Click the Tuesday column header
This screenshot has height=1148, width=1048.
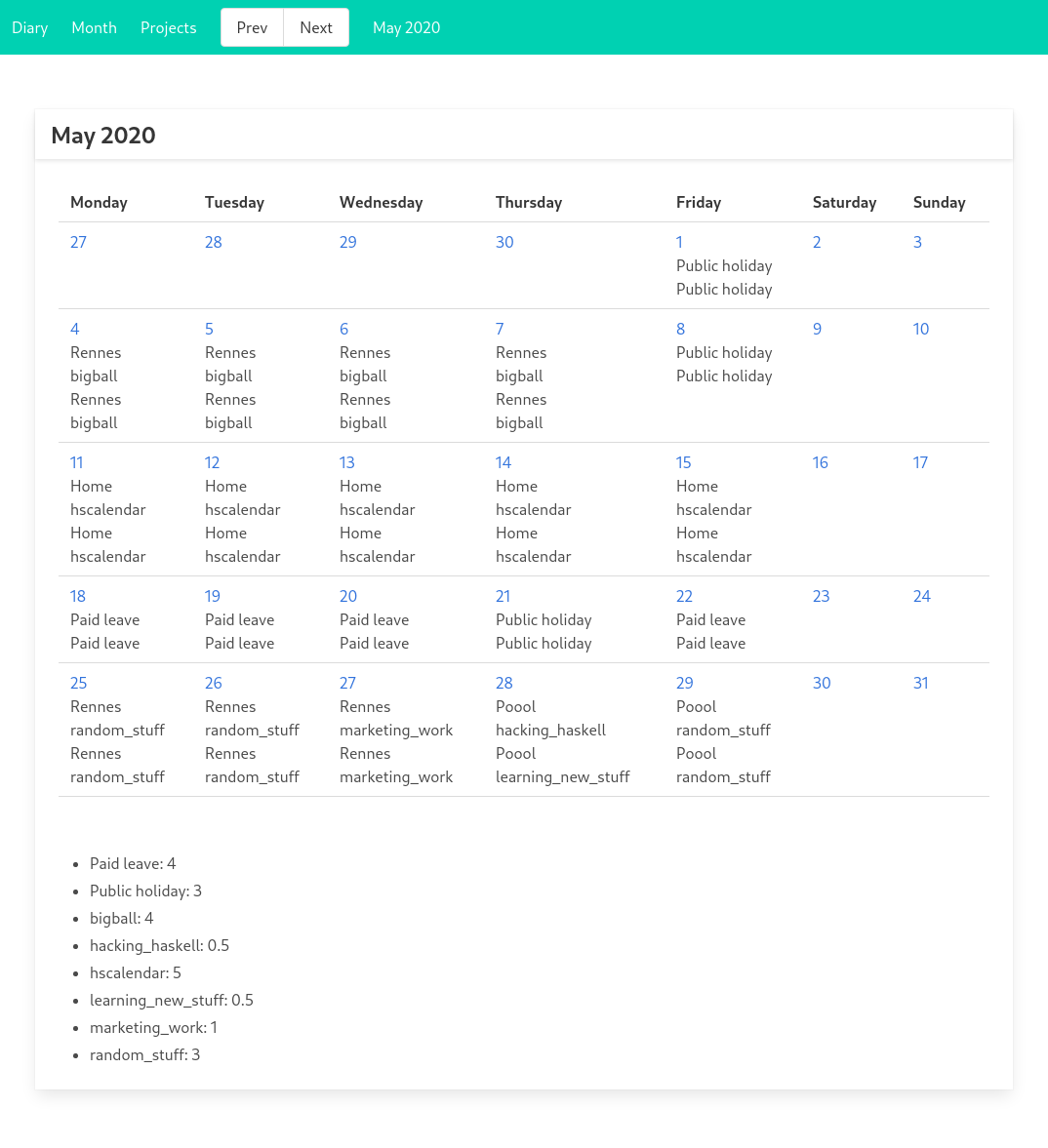(234, 203)
